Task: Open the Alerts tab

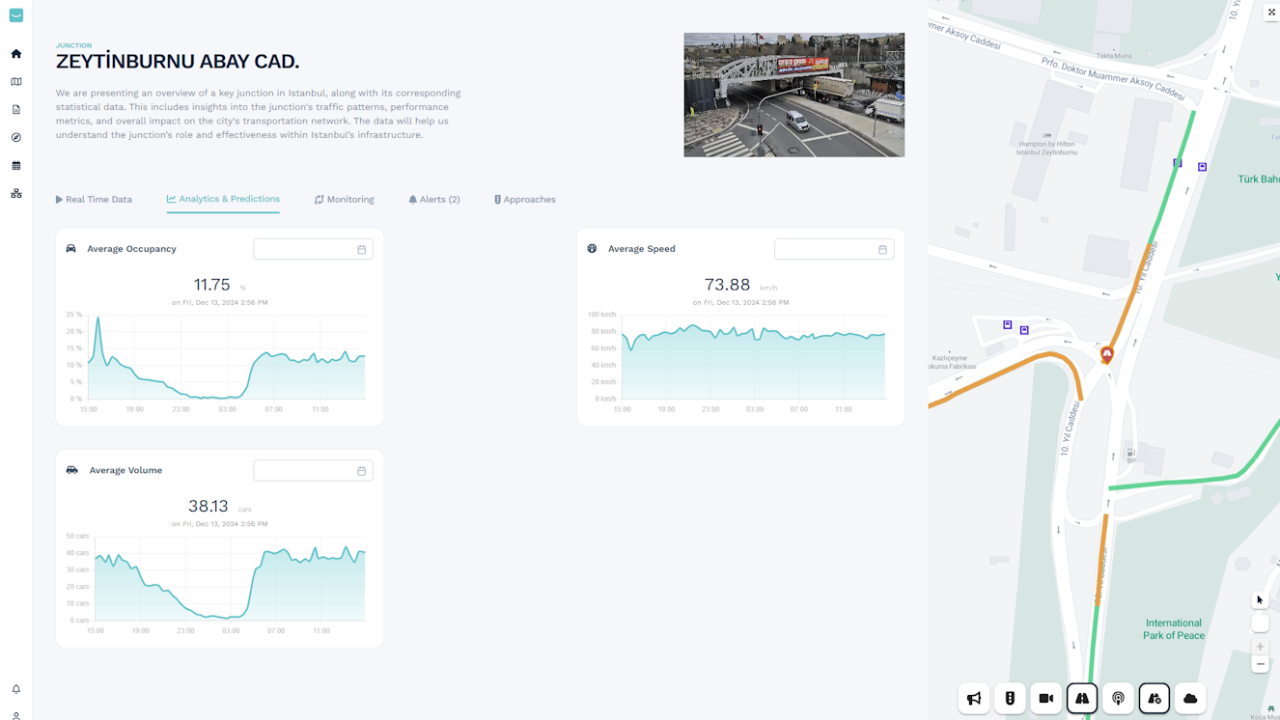Action: click(x=434, y=199)
